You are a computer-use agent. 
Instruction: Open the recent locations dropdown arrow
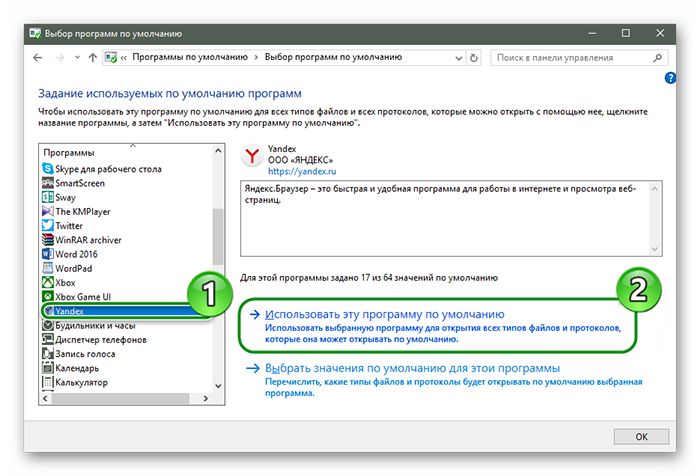click(x=77, y=58)
